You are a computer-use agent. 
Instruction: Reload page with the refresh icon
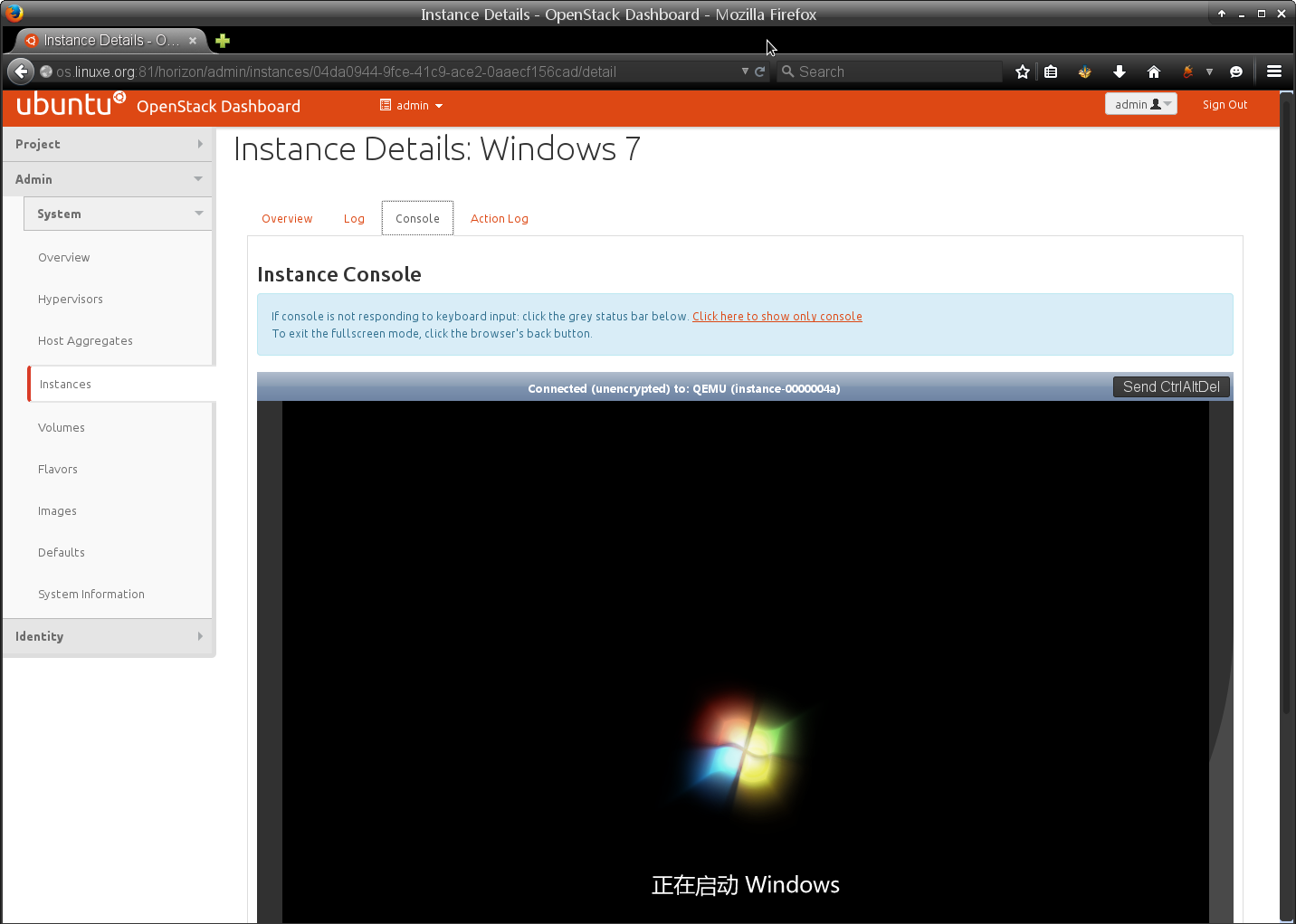pyautogui.click(x=759, y=71)
